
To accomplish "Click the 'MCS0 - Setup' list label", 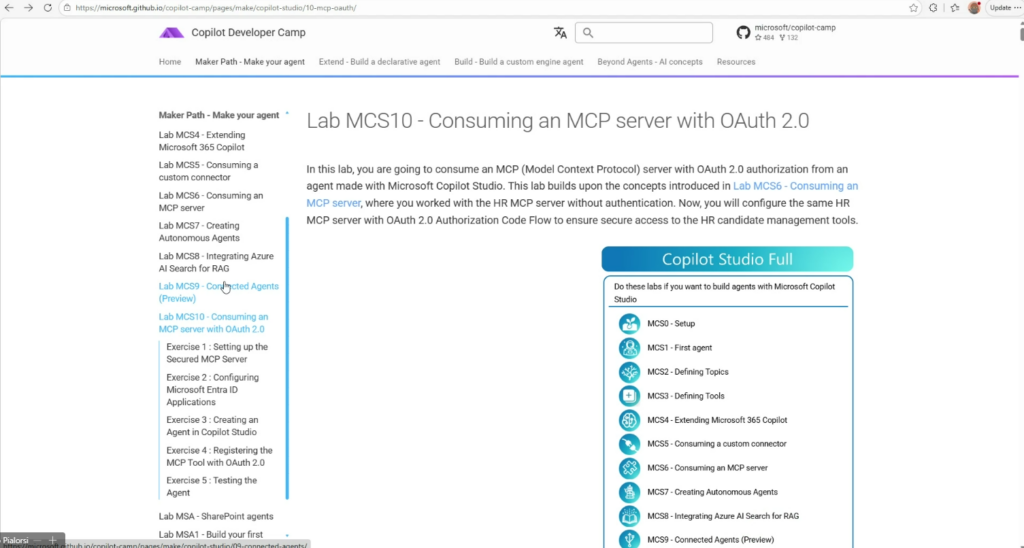I will point(671,324).
